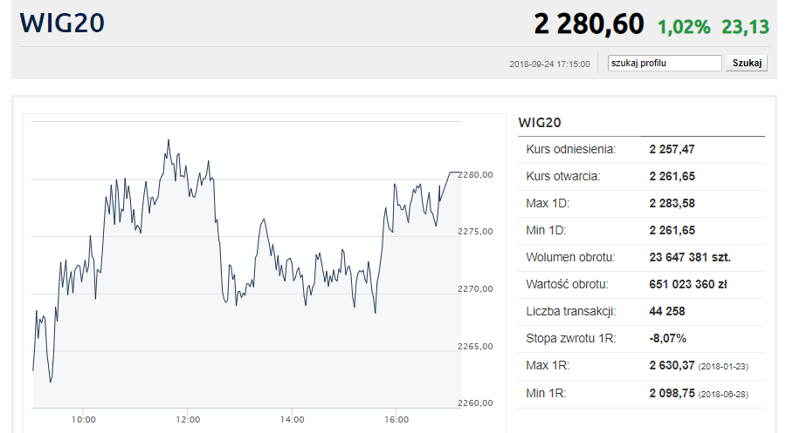Select the current index value 2 280,60
786x433 pixels.
click(588, 24)
